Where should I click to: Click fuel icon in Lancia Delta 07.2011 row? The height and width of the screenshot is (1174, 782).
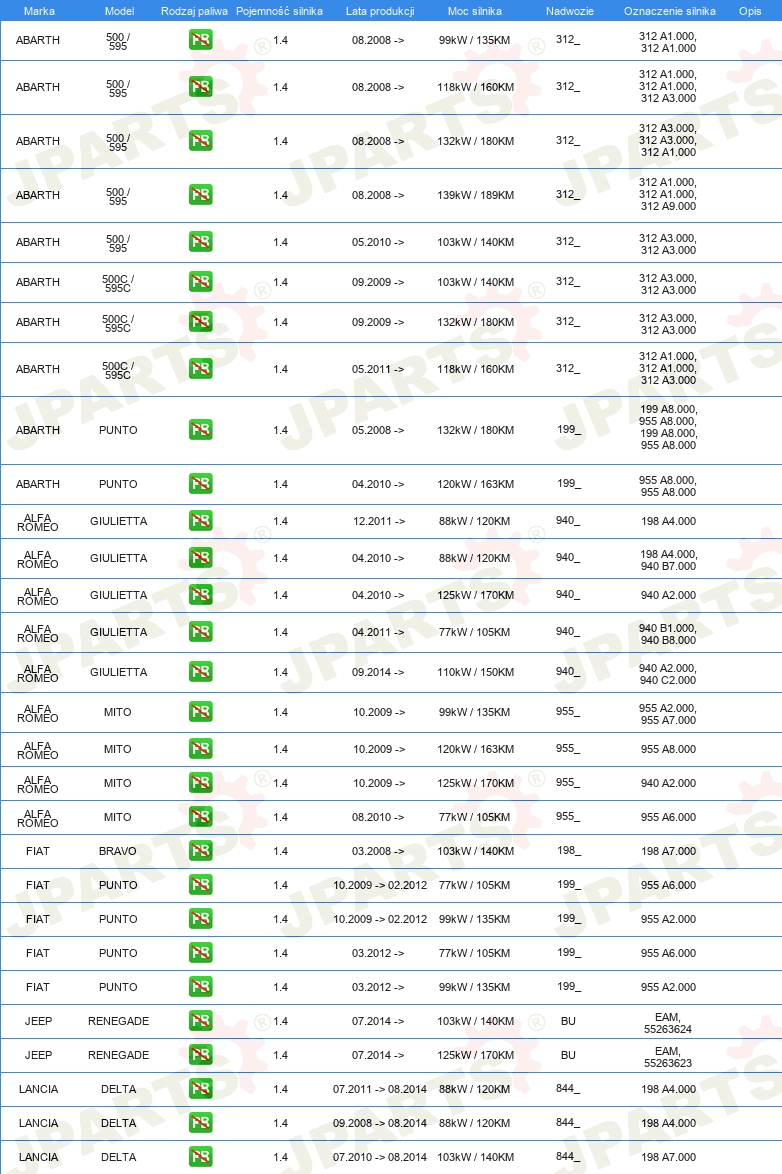point(200,1089)
